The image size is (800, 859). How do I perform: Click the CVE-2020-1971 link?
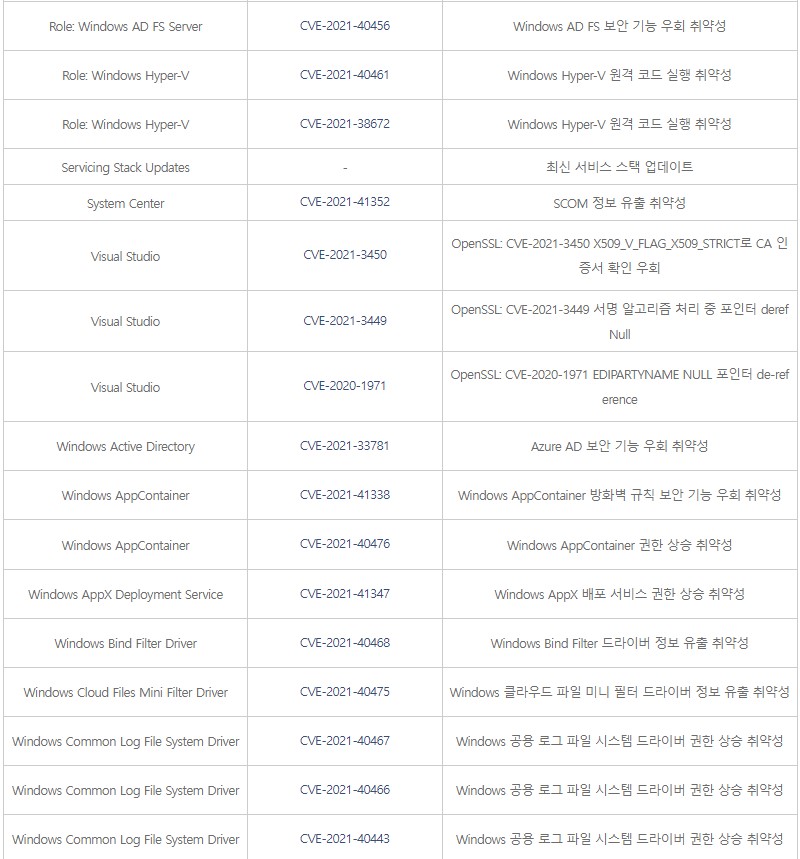pyautogui.click(x=344, y=385)
